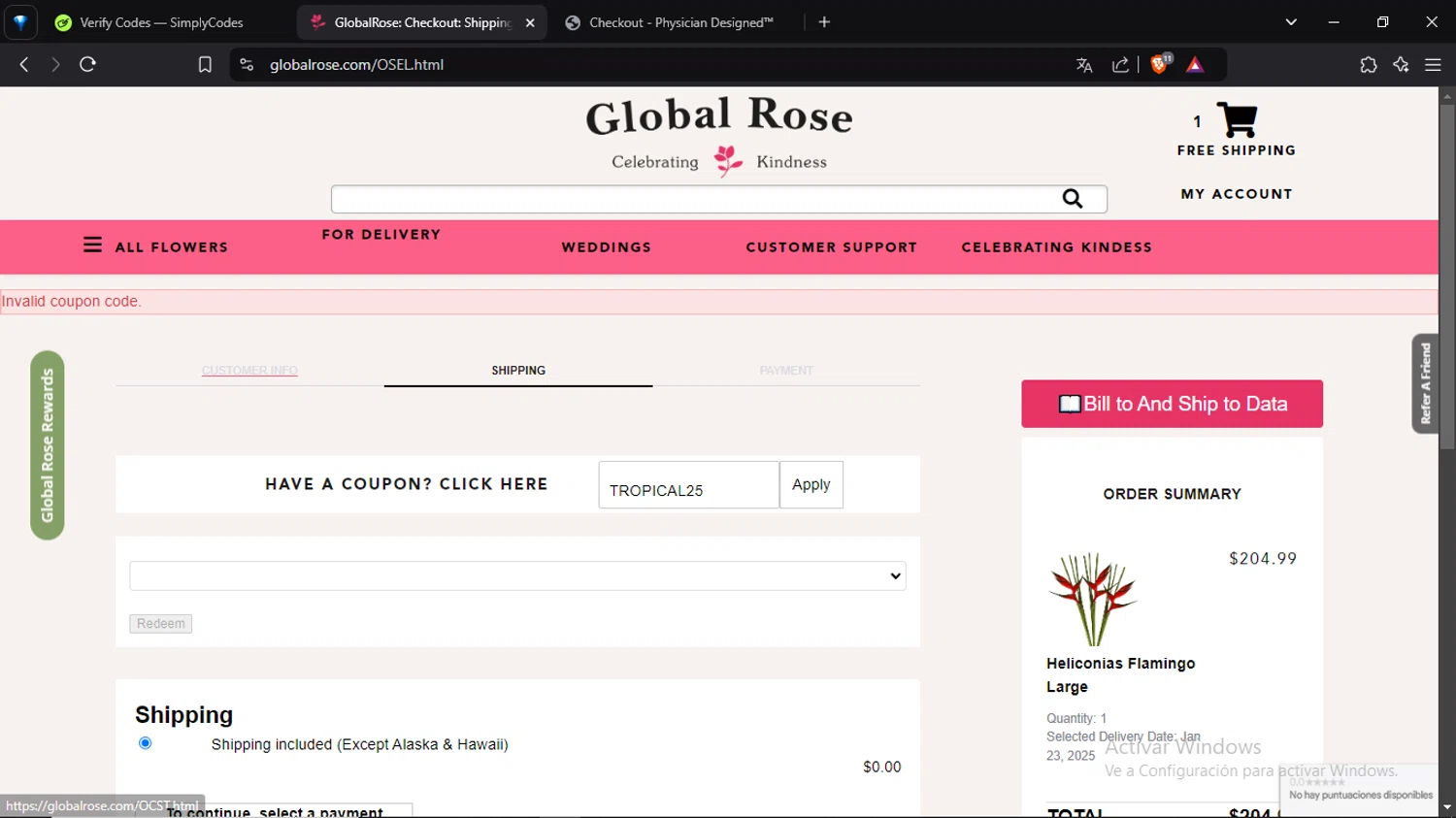Reload the page
The height and width of the screenshot is (818, 1456).
87,64
